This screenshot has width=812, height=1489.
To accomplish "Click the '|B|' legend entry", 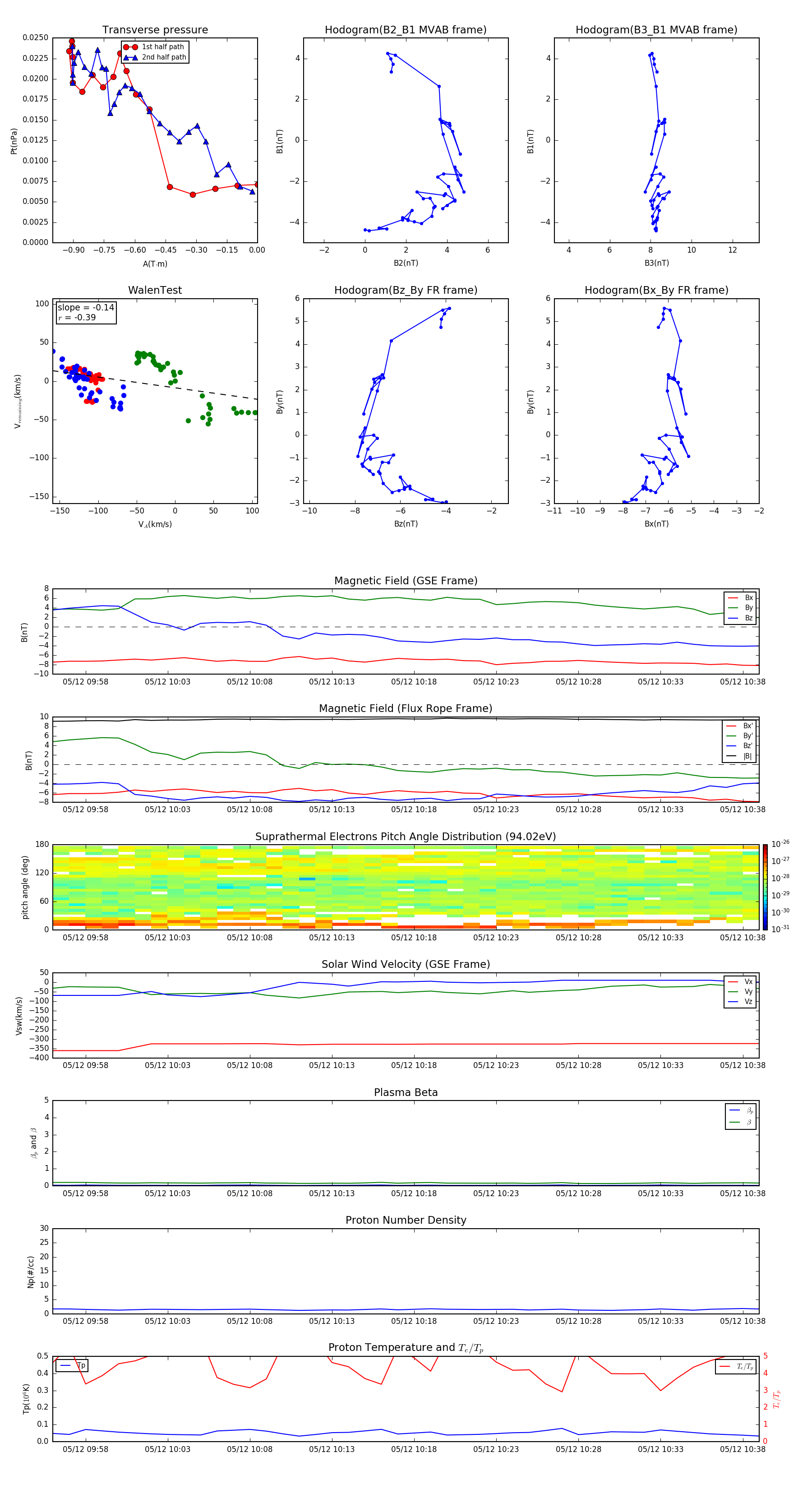I will [740, 756].
